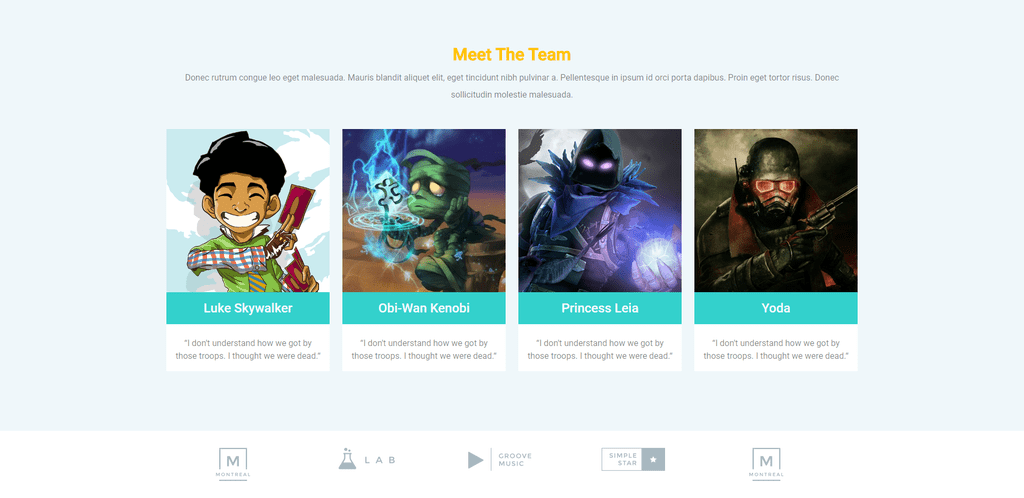This screenshot has width=1024, height=498.
Task: Select the Princess Leia name banner
Action: (600, 308)
